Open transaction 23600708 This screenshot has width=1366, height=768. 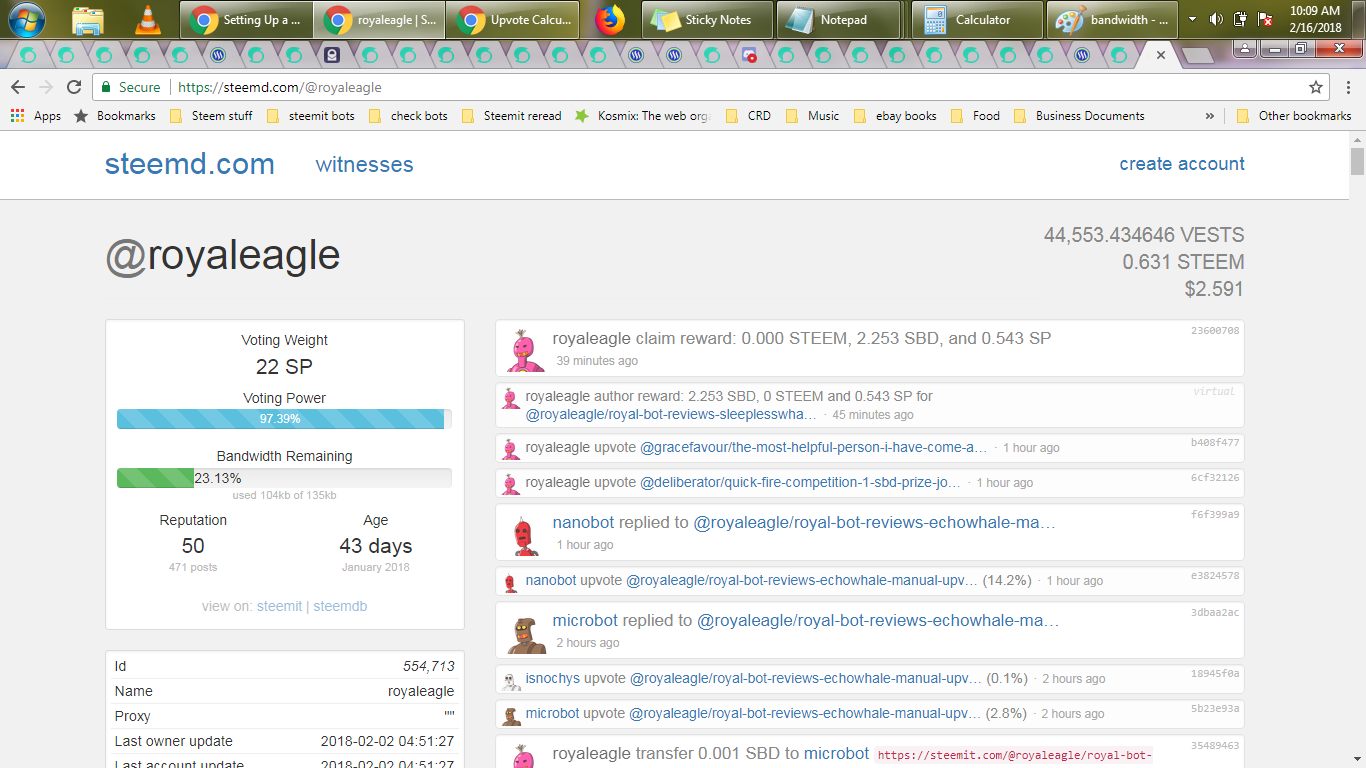click(1215, 330)
